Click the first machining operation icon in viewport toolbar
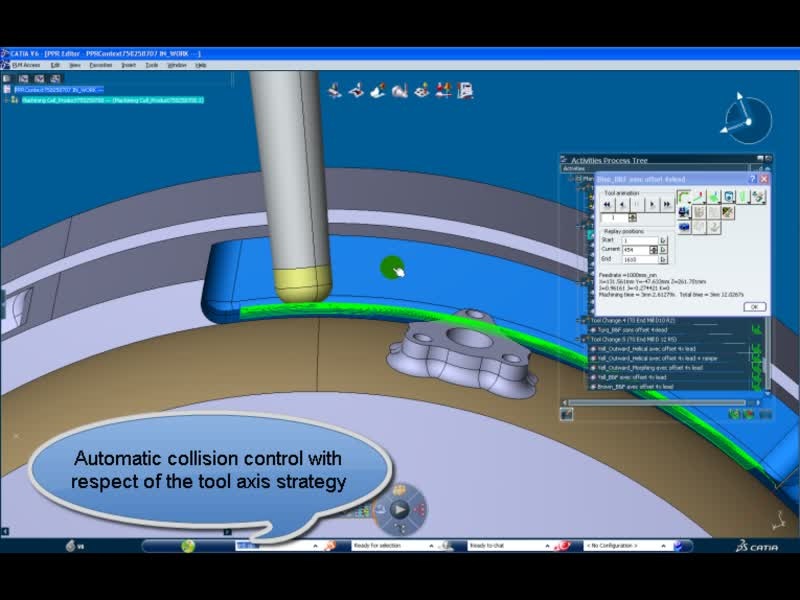The height and width of the screenshot is (600, 800). (x=335, y=91)
